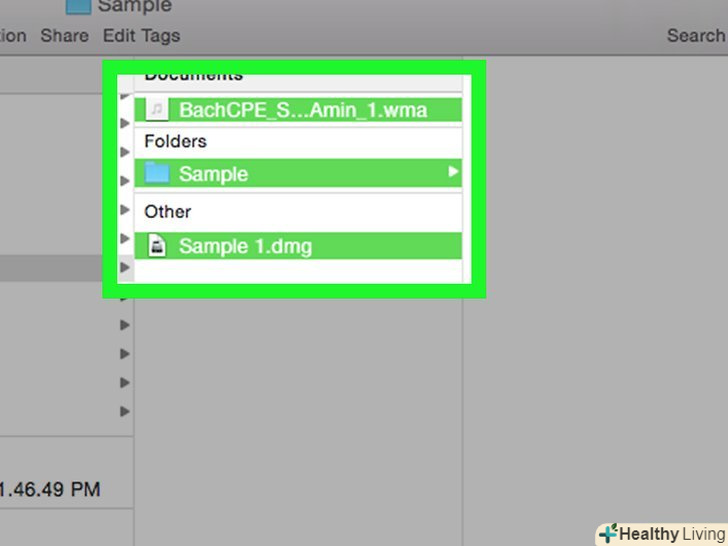Click the Healthy Living plus logo
The image size is (728, 546).
point(607,534)
